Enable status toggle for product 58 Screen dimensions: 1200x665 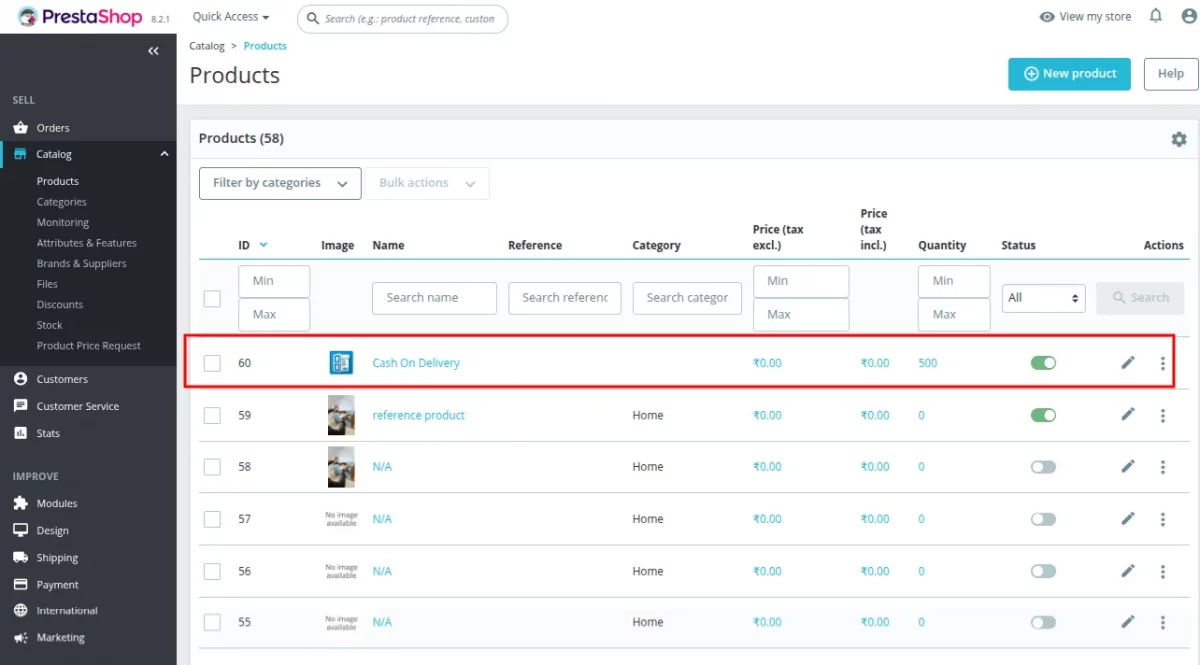(1043, 467)
